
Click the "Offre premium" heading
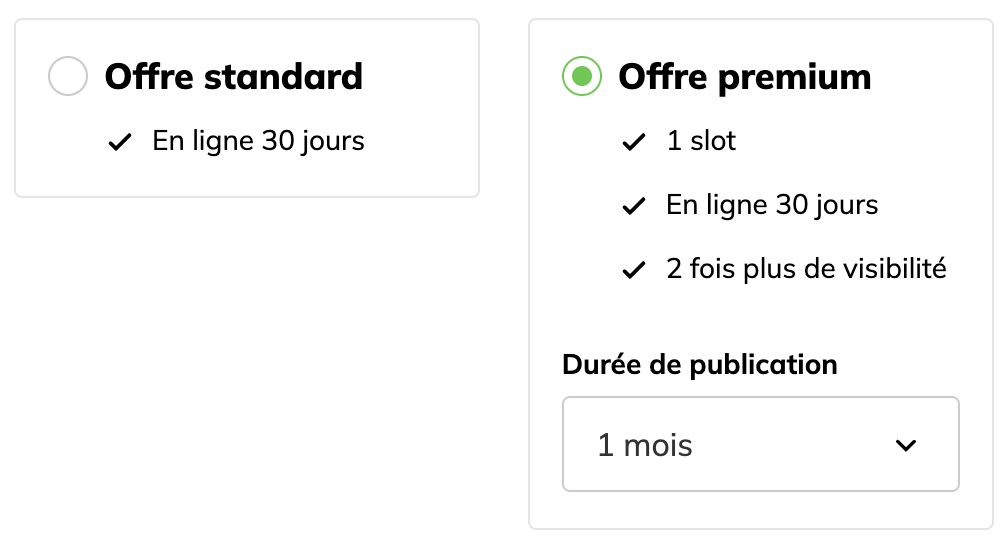(745, 77)
